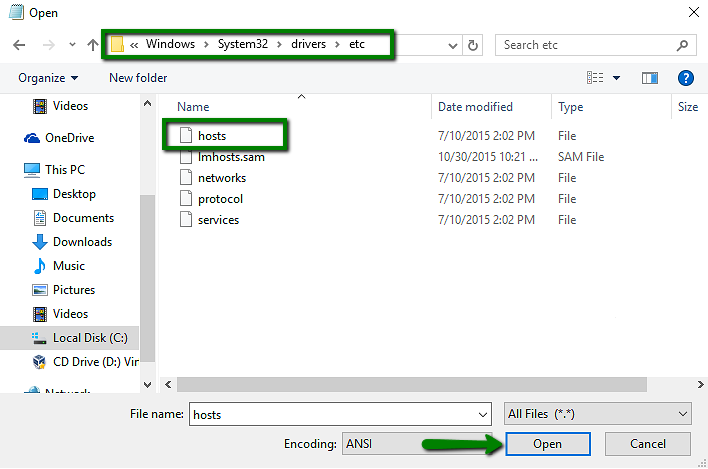Click the Open button
Image resolution: width=708 pixels, height=469 pixels.
tap(547, 444)
